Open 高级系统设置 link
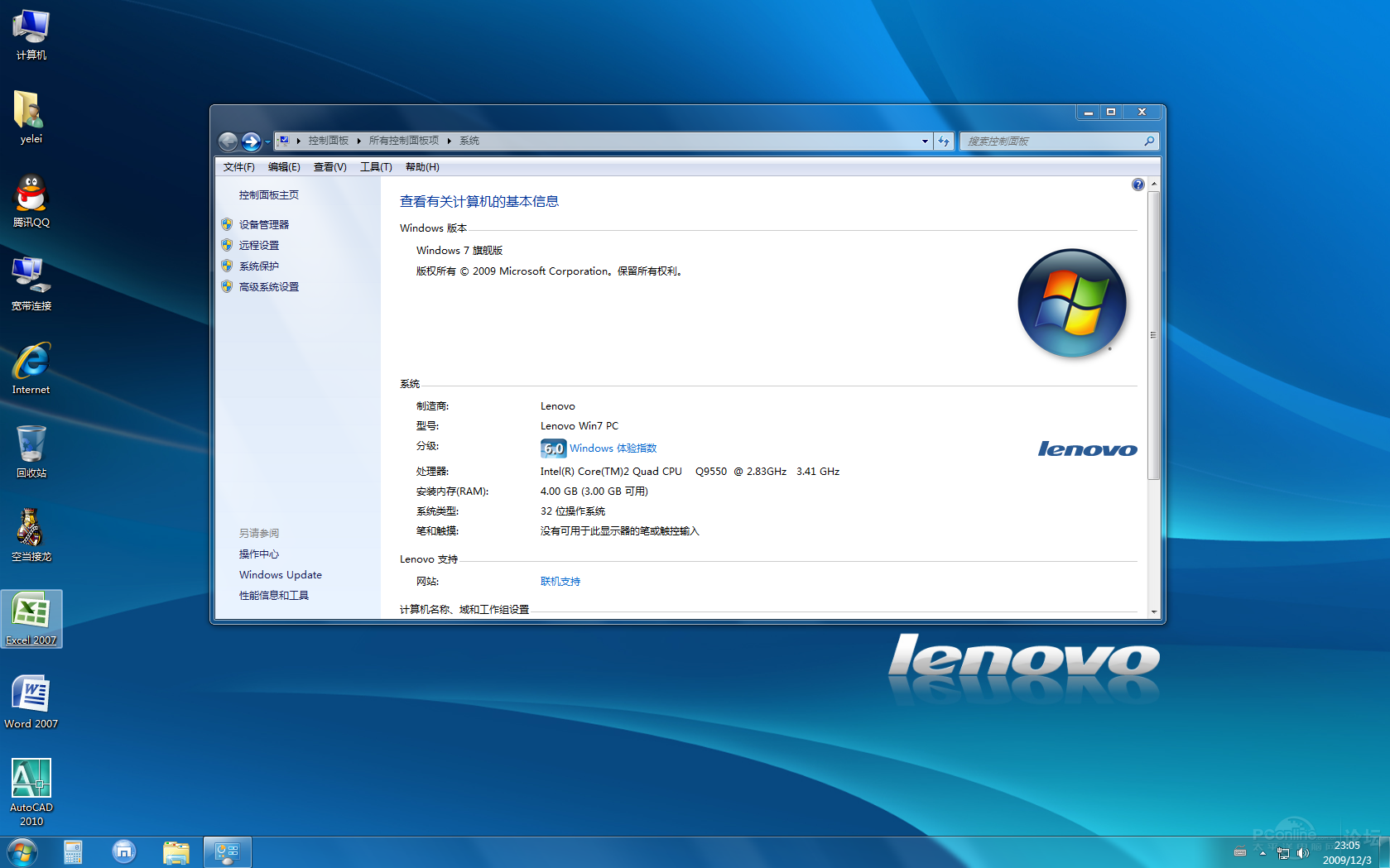Image resolution: width=1390 pixels, height=868 pixels. pyautogui.click(x=269, y=287)
